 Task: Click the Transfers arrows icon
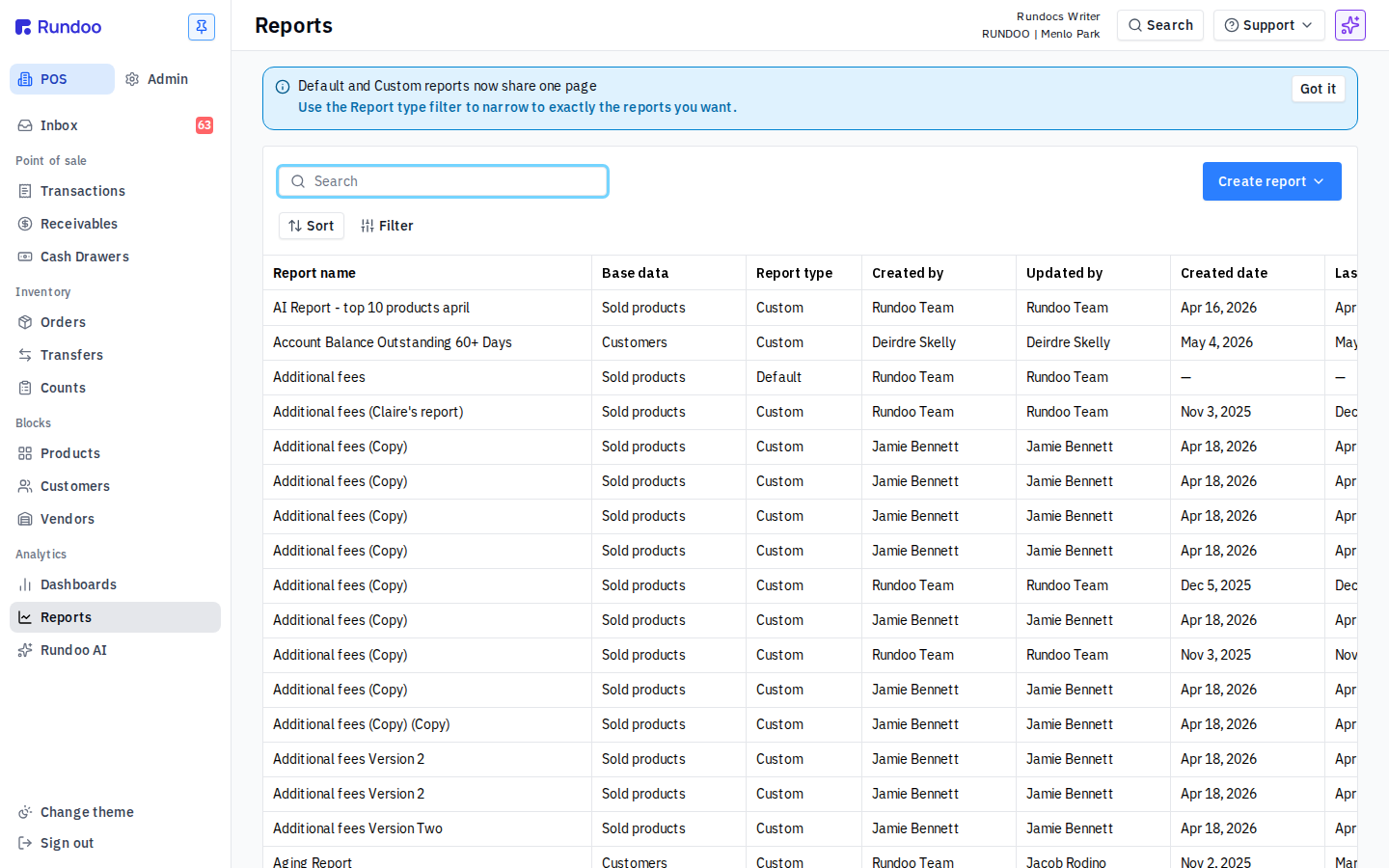[x=25, y=355]
